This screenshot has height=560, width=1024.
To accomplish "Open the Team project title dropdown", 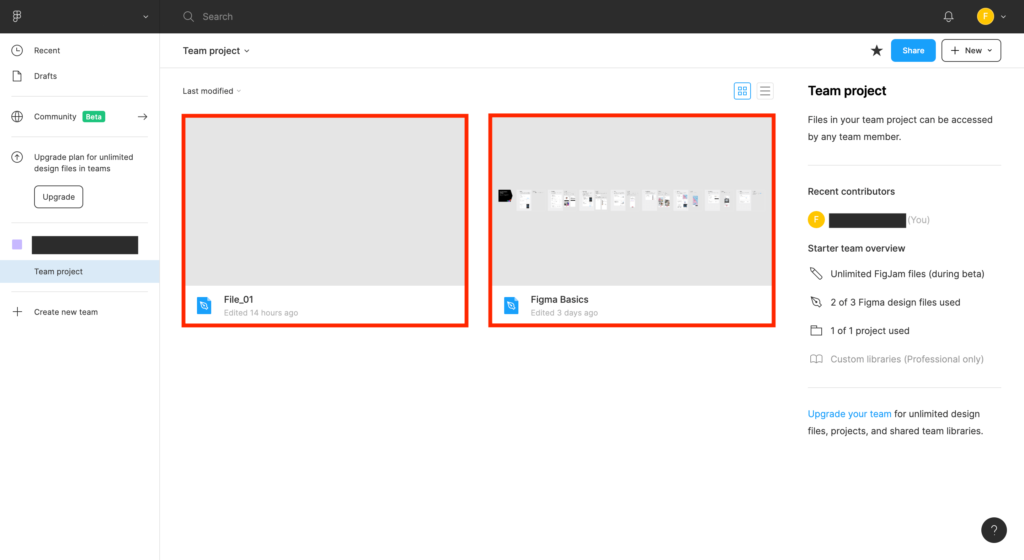I will coord(216,50).
